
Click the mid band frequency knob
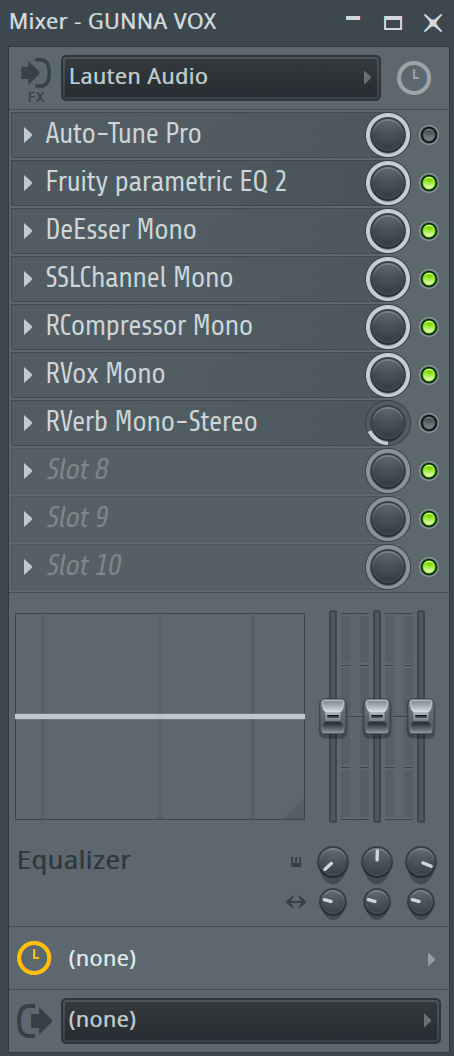[377, 863]
